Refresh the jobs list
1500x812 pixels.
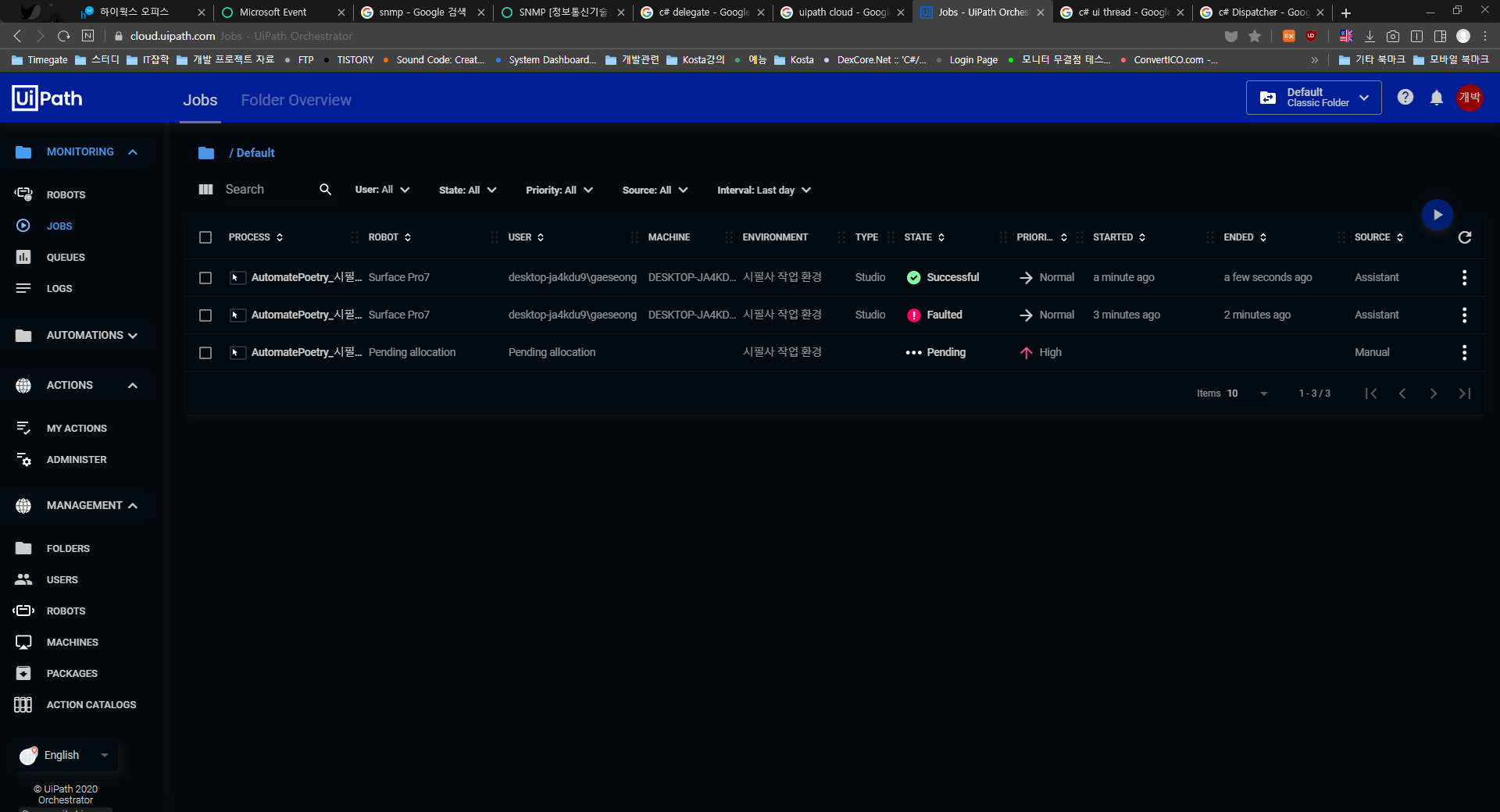(x=1465, y=237)
